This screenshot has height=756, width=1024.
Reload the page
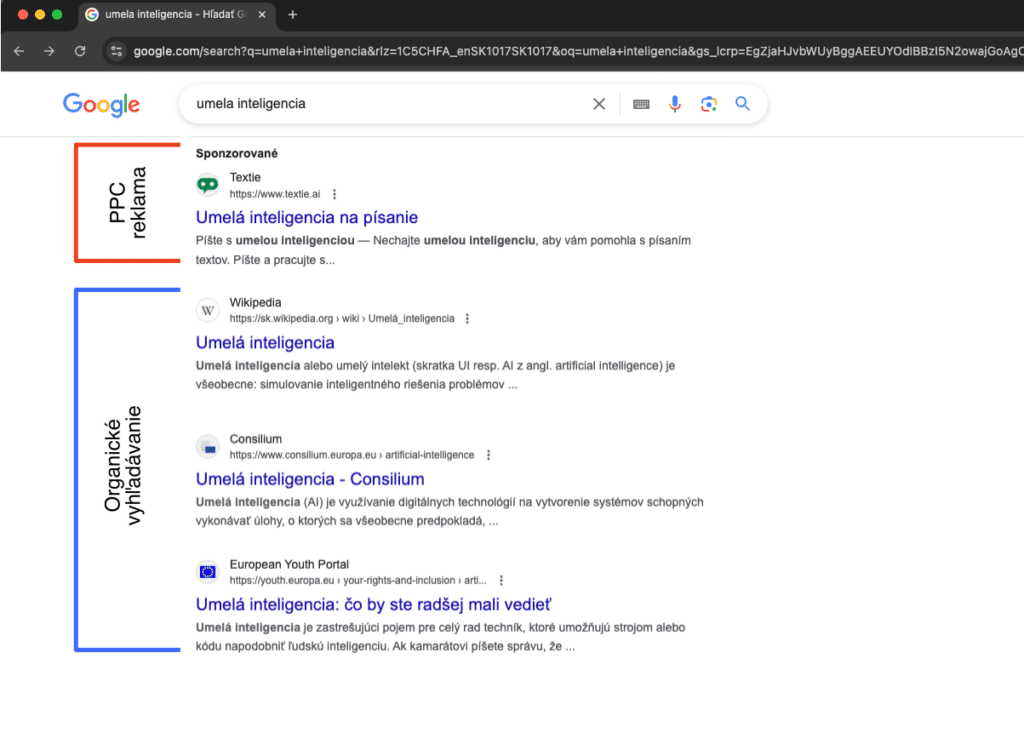coord(80,51)
